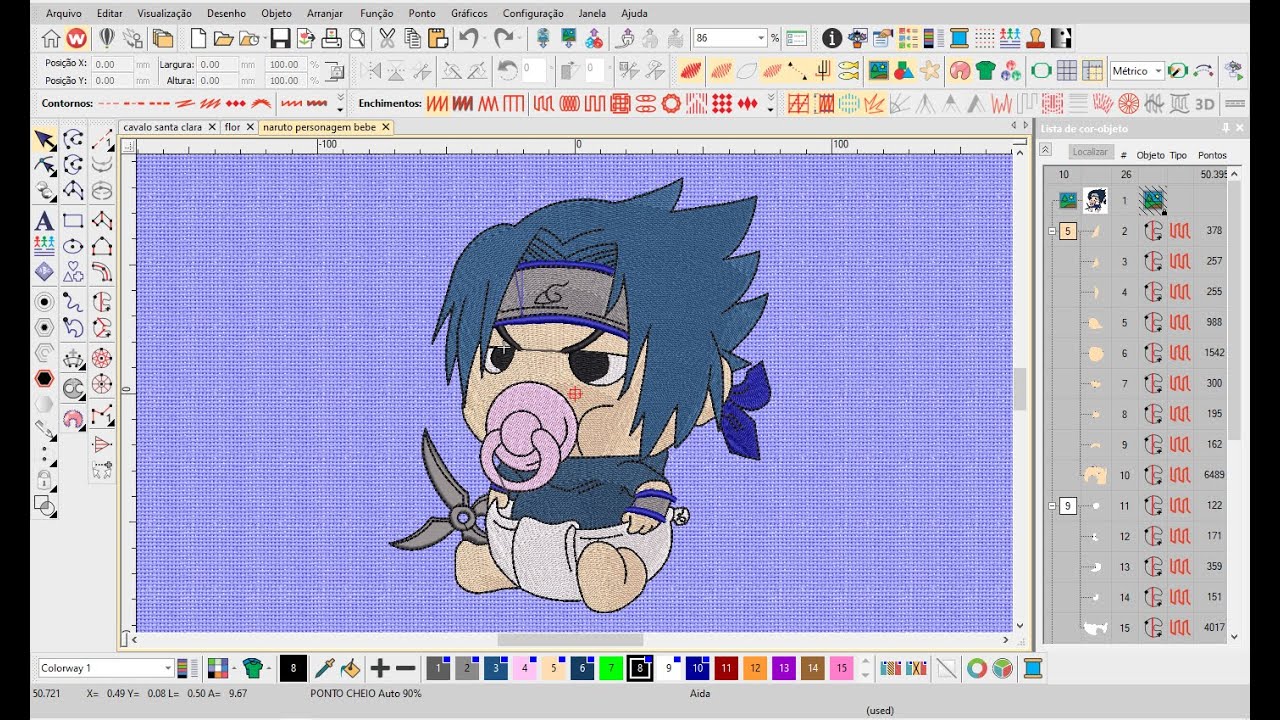Click the Home icon in the top toolbar
Viewport: 1280px width, 720px height.
click(51, 39)
